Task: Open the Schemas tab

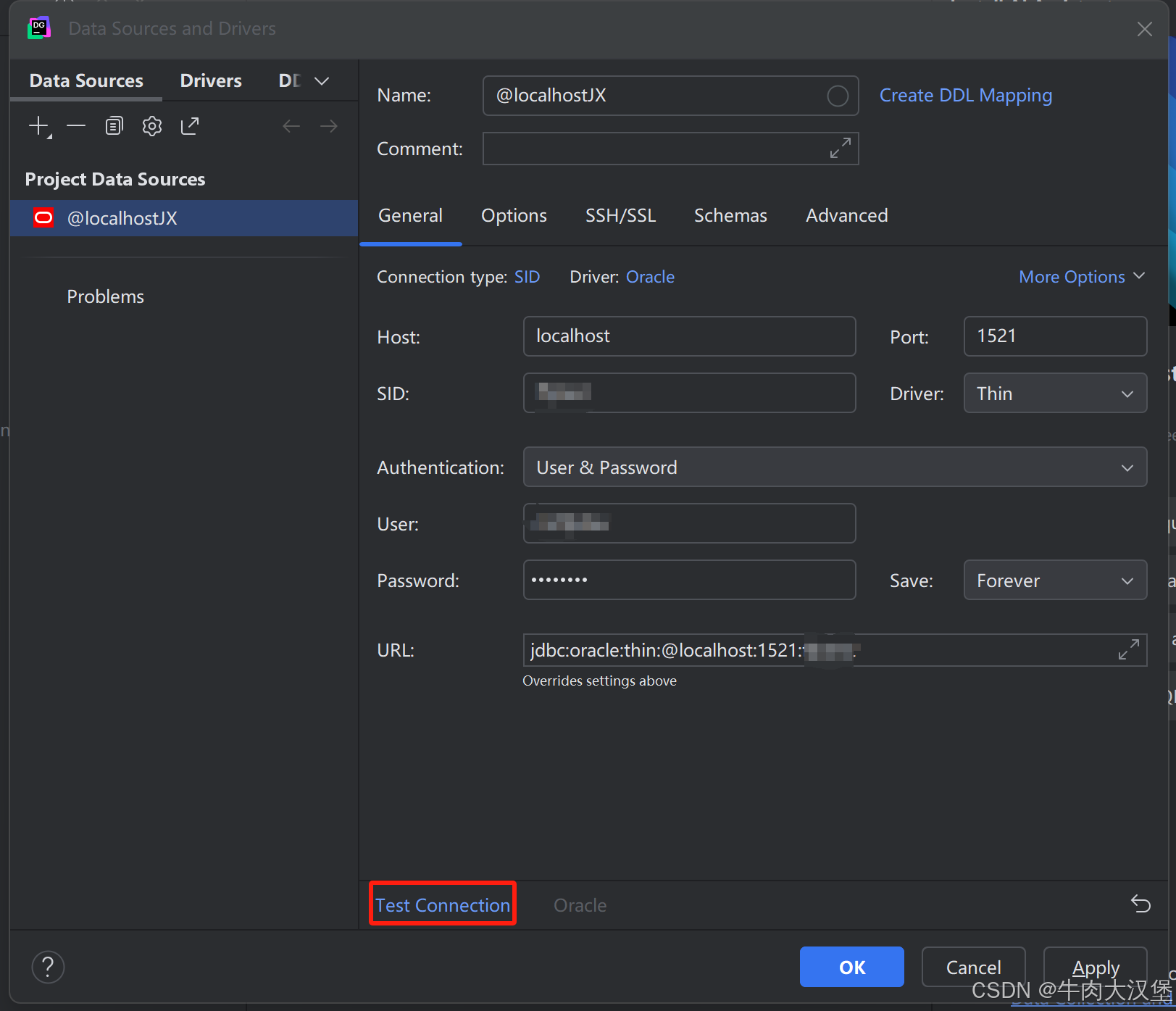Action: coord(730,215)
